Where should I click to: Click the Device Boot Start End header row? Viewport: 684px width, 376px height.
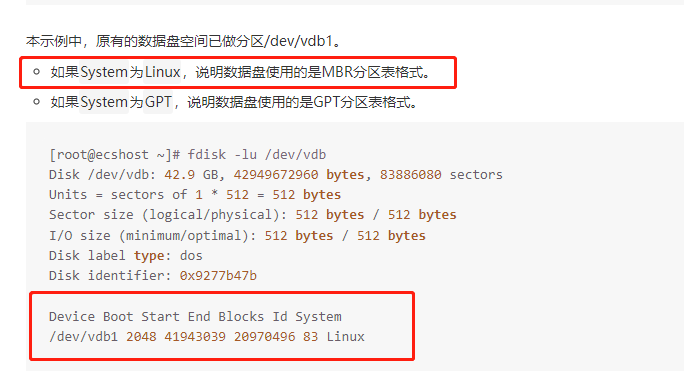coord(195,317)
